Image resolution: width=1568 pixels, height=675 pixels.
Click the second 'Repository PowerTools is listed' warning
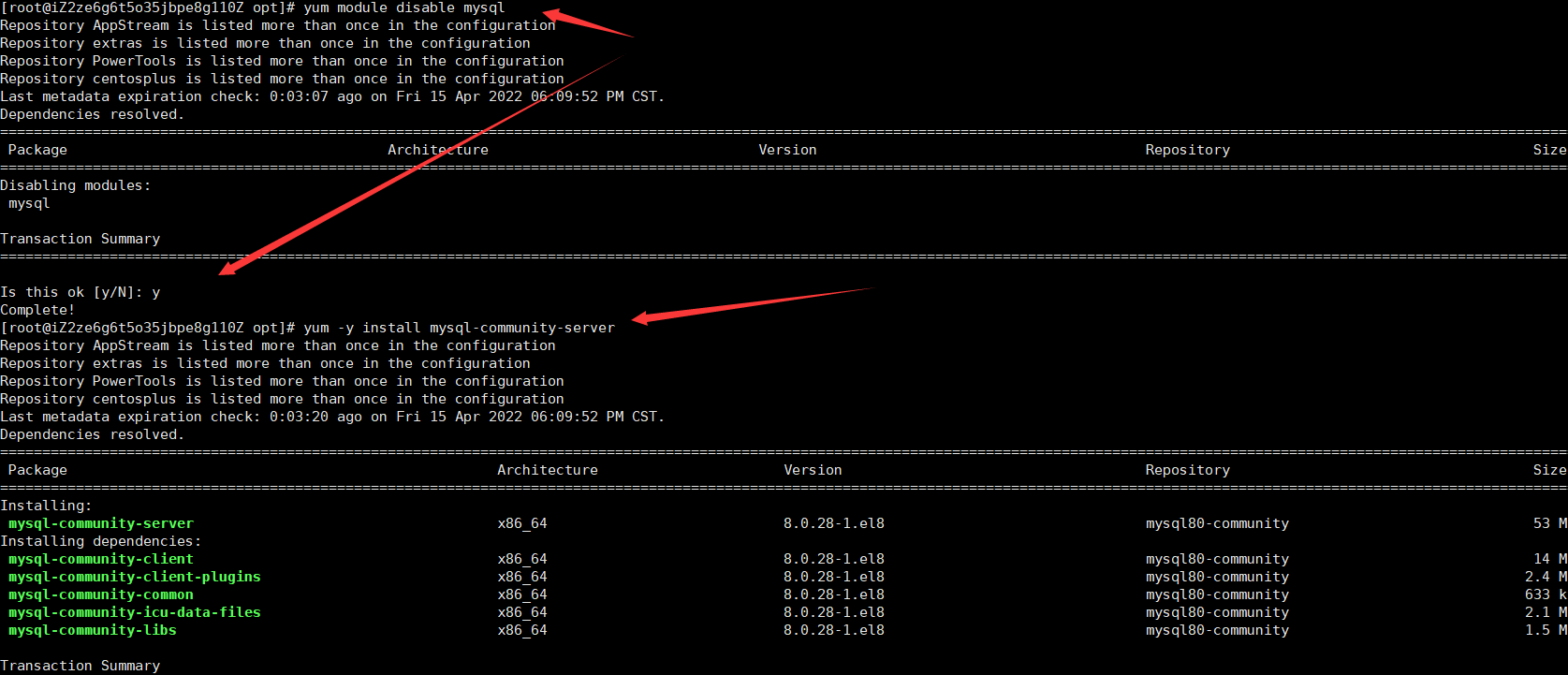pyautogui.click(x=282, y=381)
